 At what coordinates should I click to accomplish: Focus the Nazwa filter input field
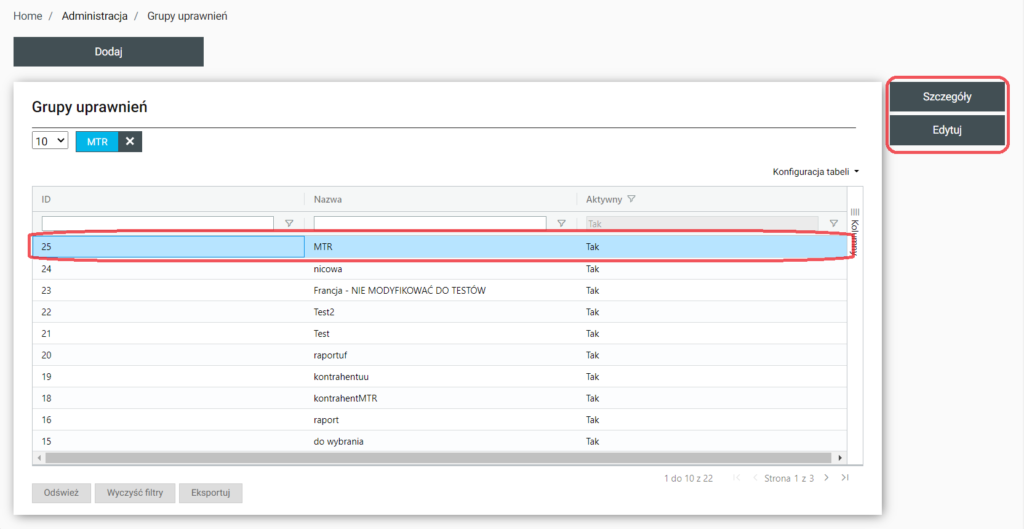point(430,223)
